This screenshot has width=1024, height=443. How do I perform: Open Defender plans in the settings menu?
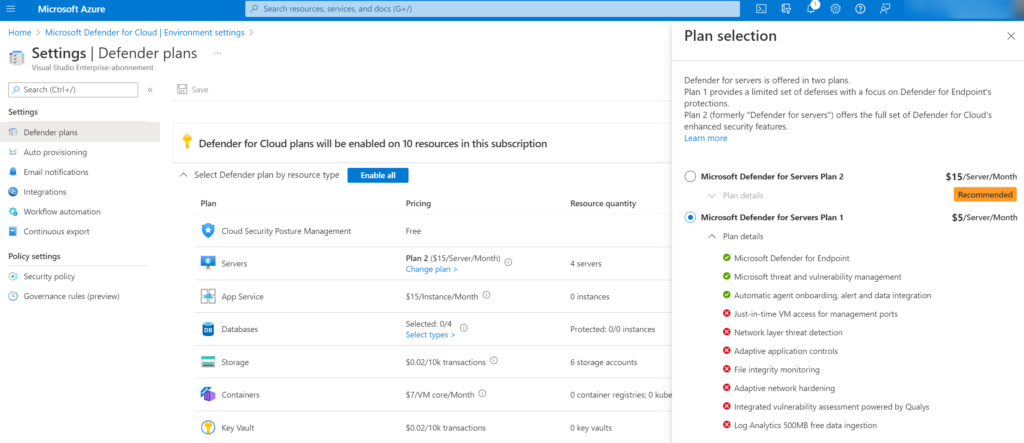tap(80, 132)
